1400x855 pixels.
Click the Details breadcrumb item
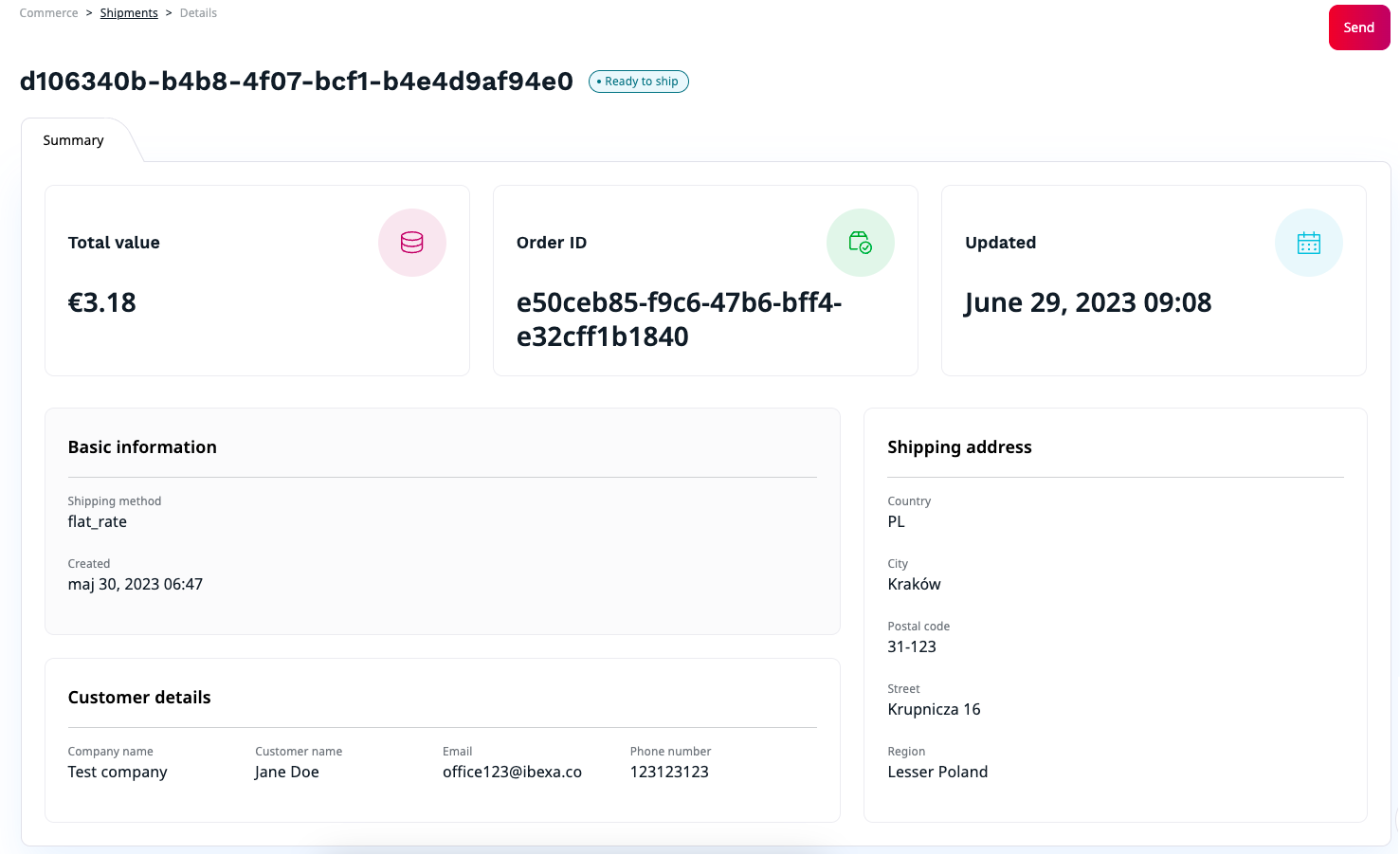click(x=198, y=13)
